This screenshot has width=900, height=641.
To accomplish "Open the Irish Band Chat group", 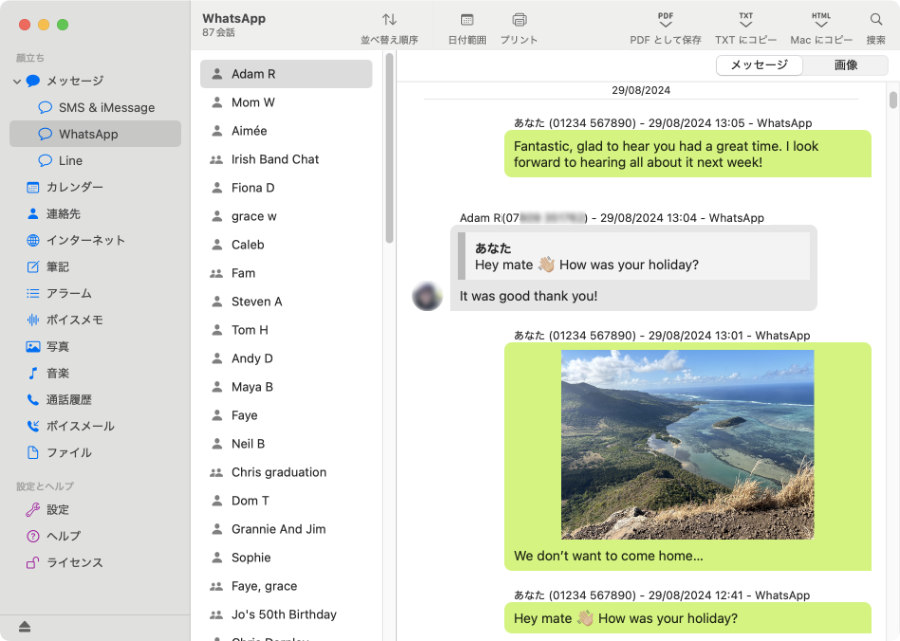I will click(286, 159).
